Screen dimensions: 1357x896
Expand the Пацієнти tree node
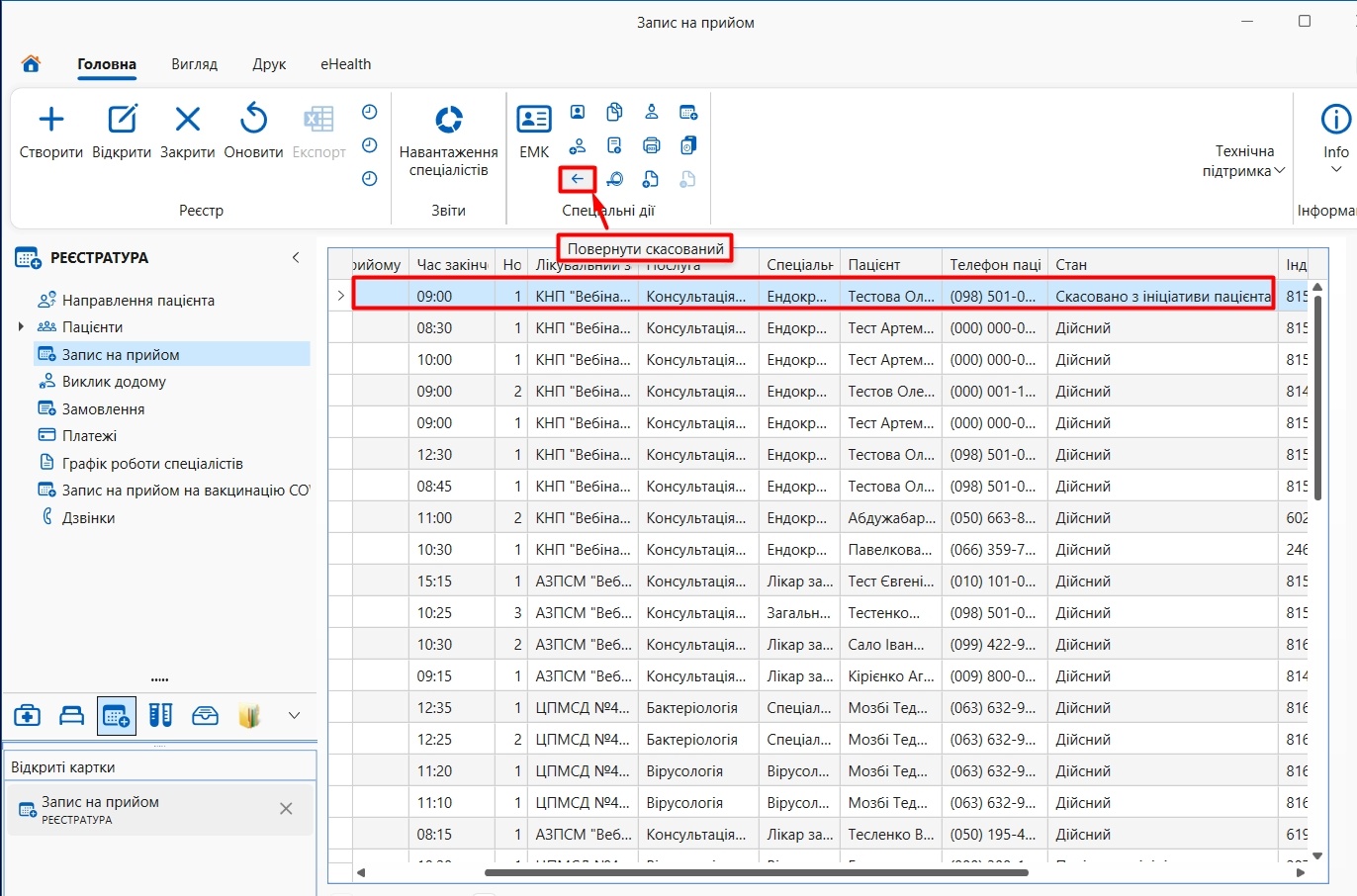click(21, 327)
